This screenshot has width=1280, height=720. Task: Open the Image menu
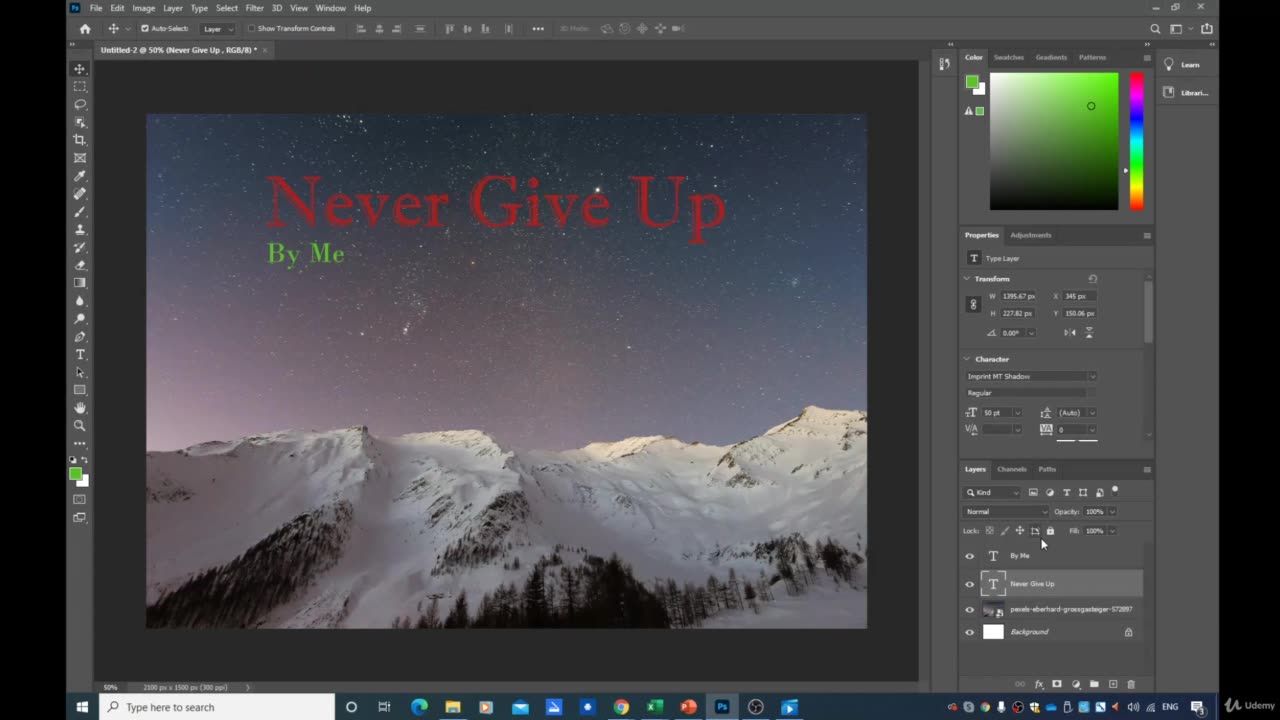click(x=144, y=8)
